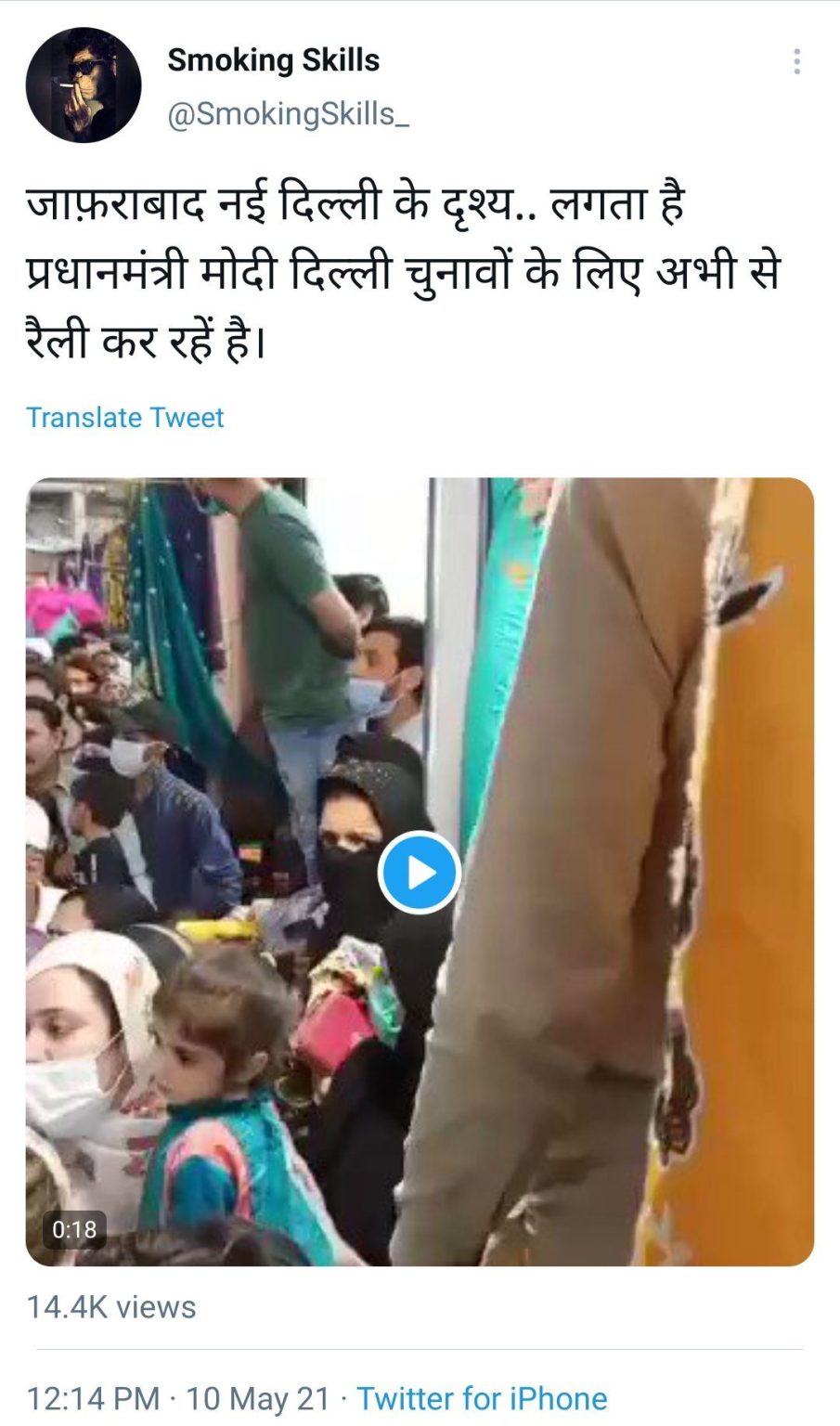Click the 10 May 21 date
The image size is (840, 1426).
tap(258, 1398)
